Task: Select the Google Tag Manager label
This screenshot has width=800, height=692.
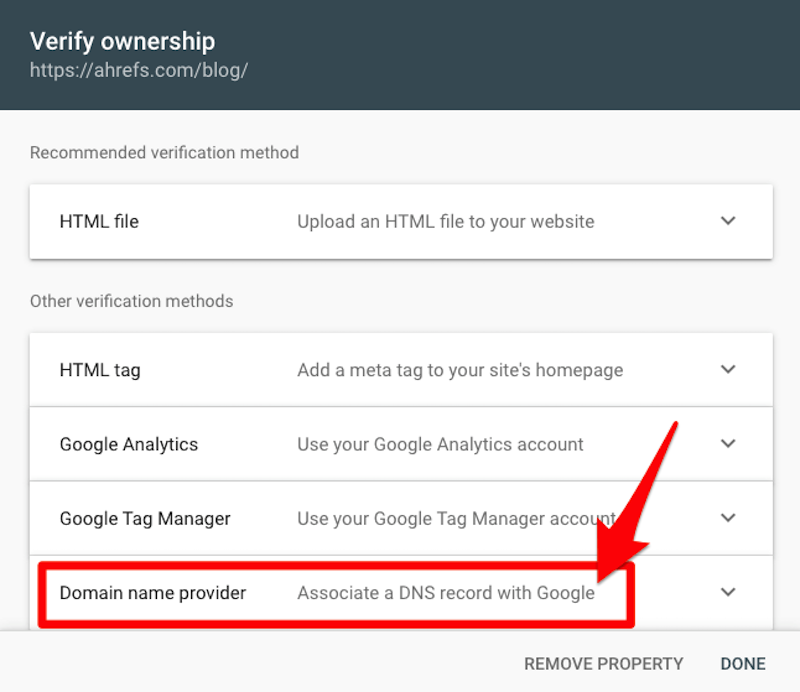Action: 145,519
